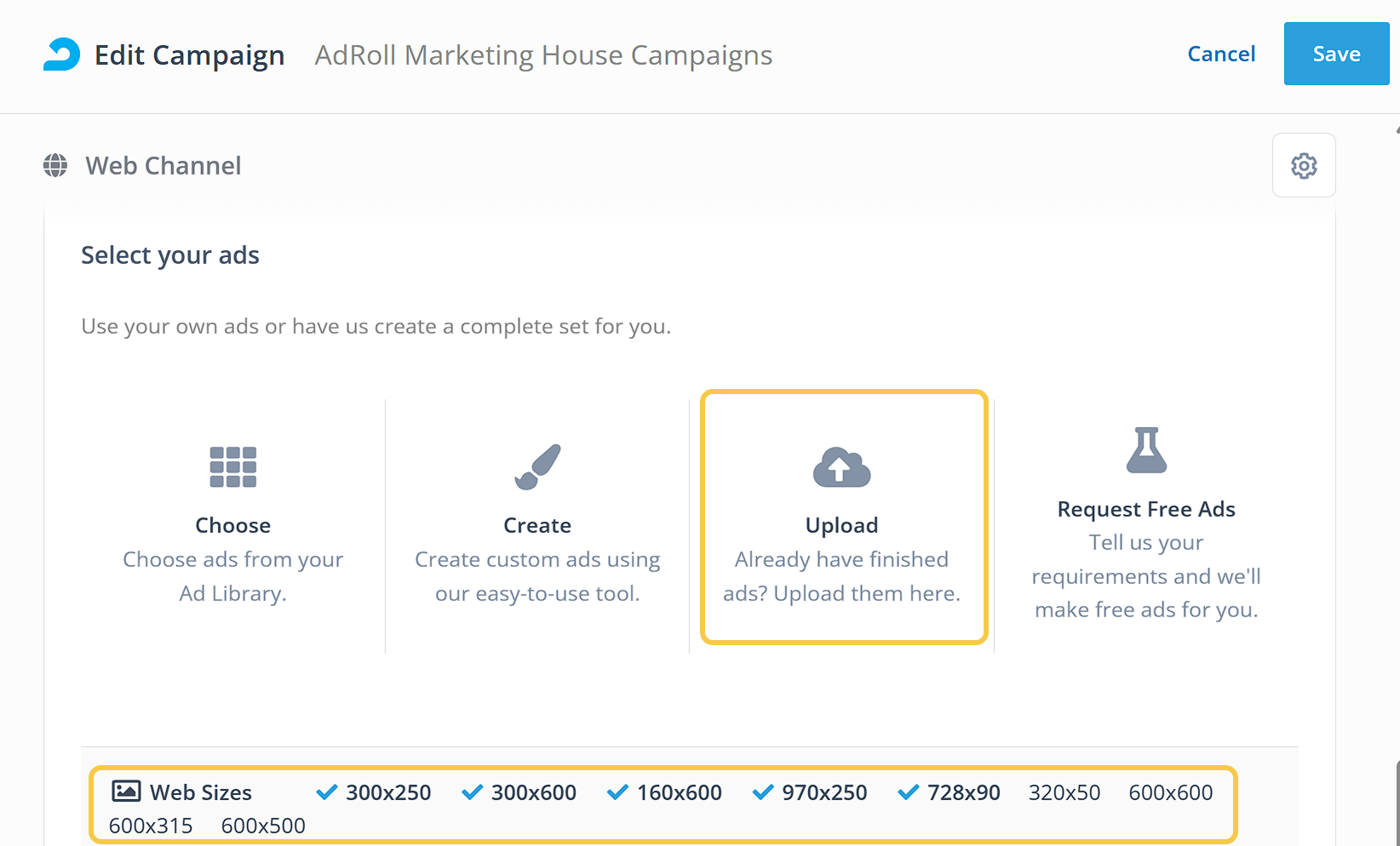Toggle the 728x90 web size

coord(950,792)
